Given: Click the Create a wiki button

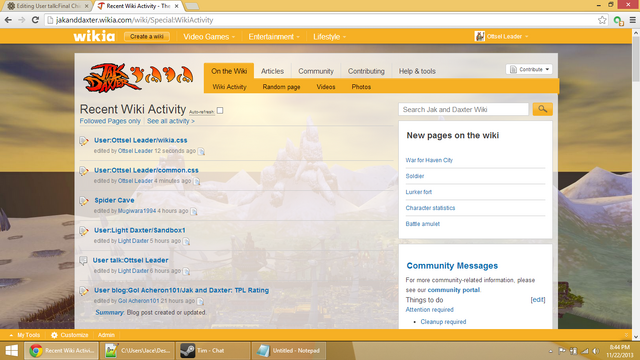Looking at the screenshot, I should click(147, 37).
